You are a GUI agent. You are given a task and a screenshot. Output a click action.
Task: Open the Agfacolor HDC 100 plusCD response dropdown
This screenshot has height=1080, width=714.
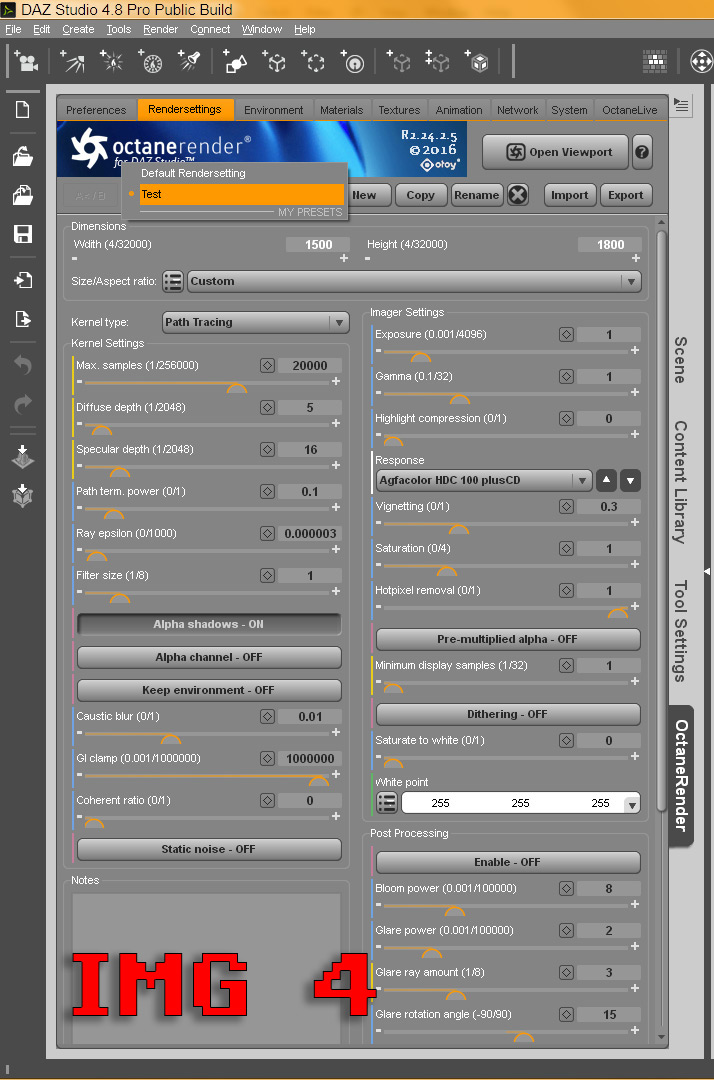(x=484, y=480)
